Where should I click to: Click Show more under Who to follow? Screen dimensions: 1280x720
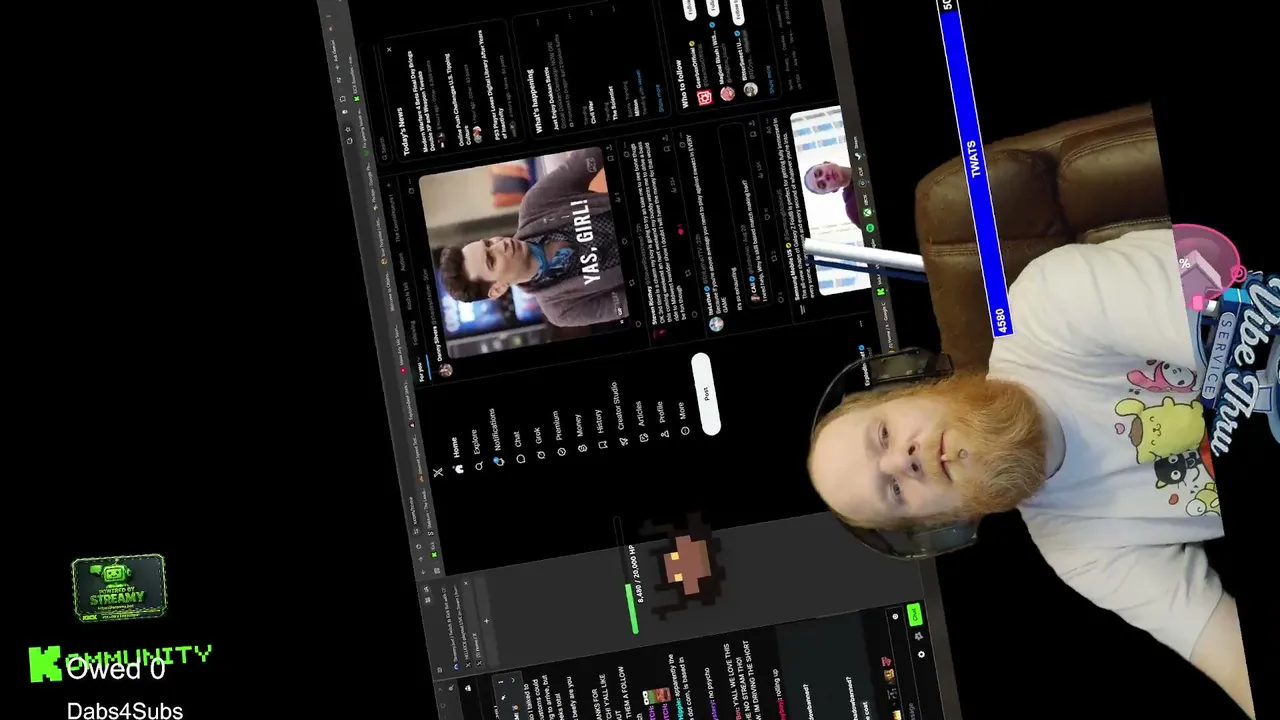[x=769, y=80]
